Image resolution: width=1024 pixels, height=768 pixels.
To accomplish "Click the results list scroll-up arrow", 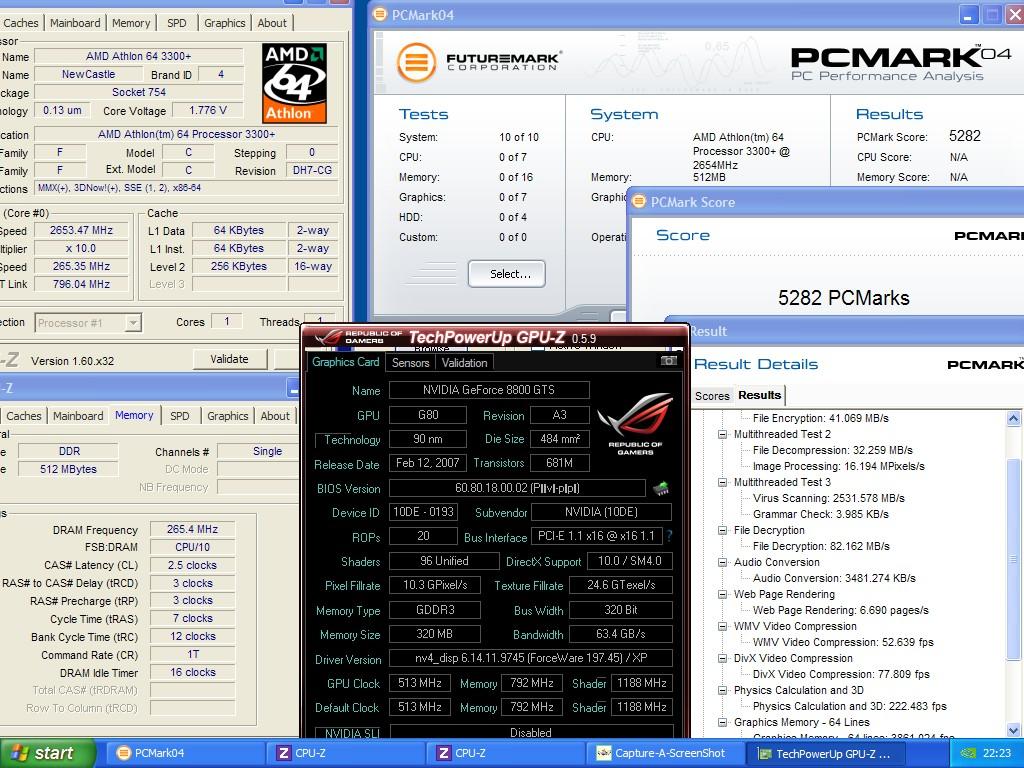I will [x=1013, y=418].
